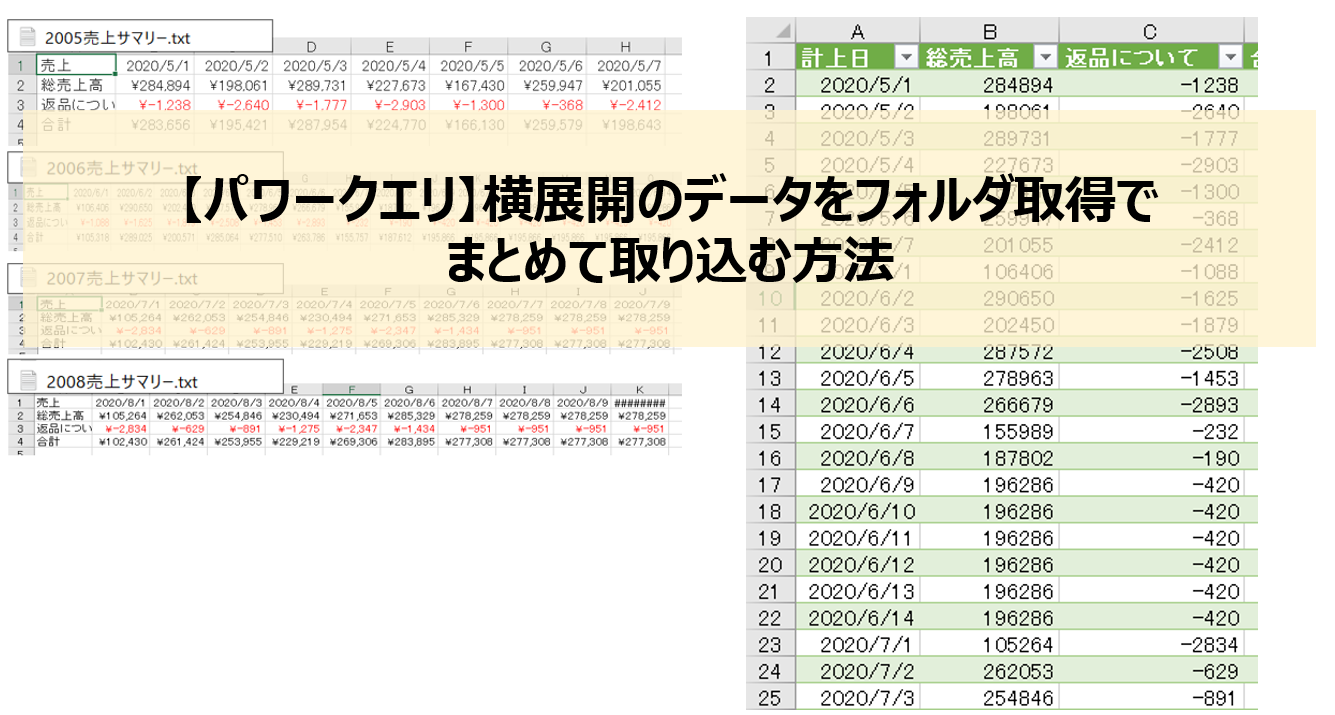Expand the 返品について filter dropdown

click(1229, 58)
